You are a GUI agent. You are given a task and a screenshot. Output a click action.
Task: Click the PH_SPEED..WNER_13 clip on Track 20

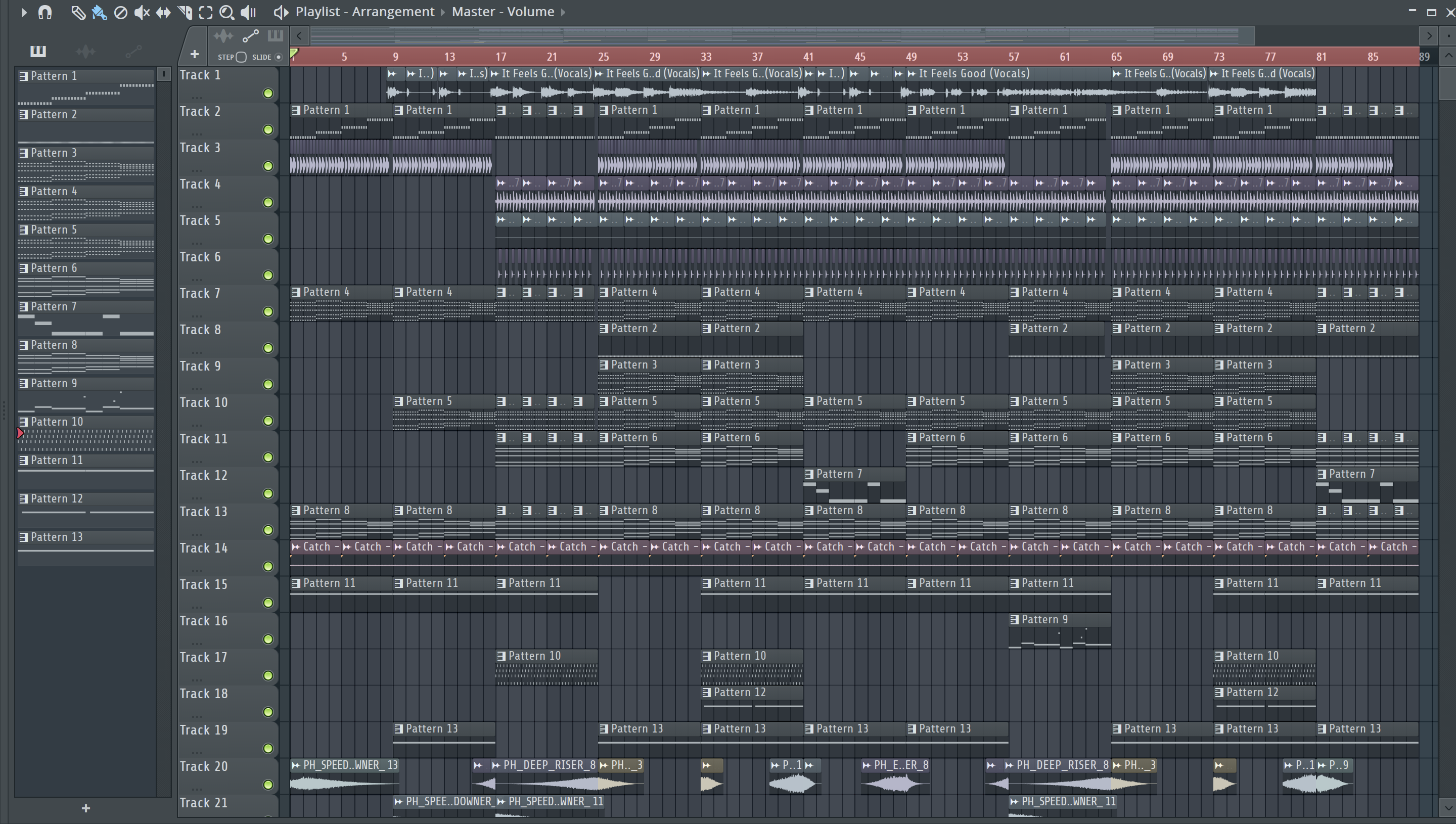pos(345,776)
